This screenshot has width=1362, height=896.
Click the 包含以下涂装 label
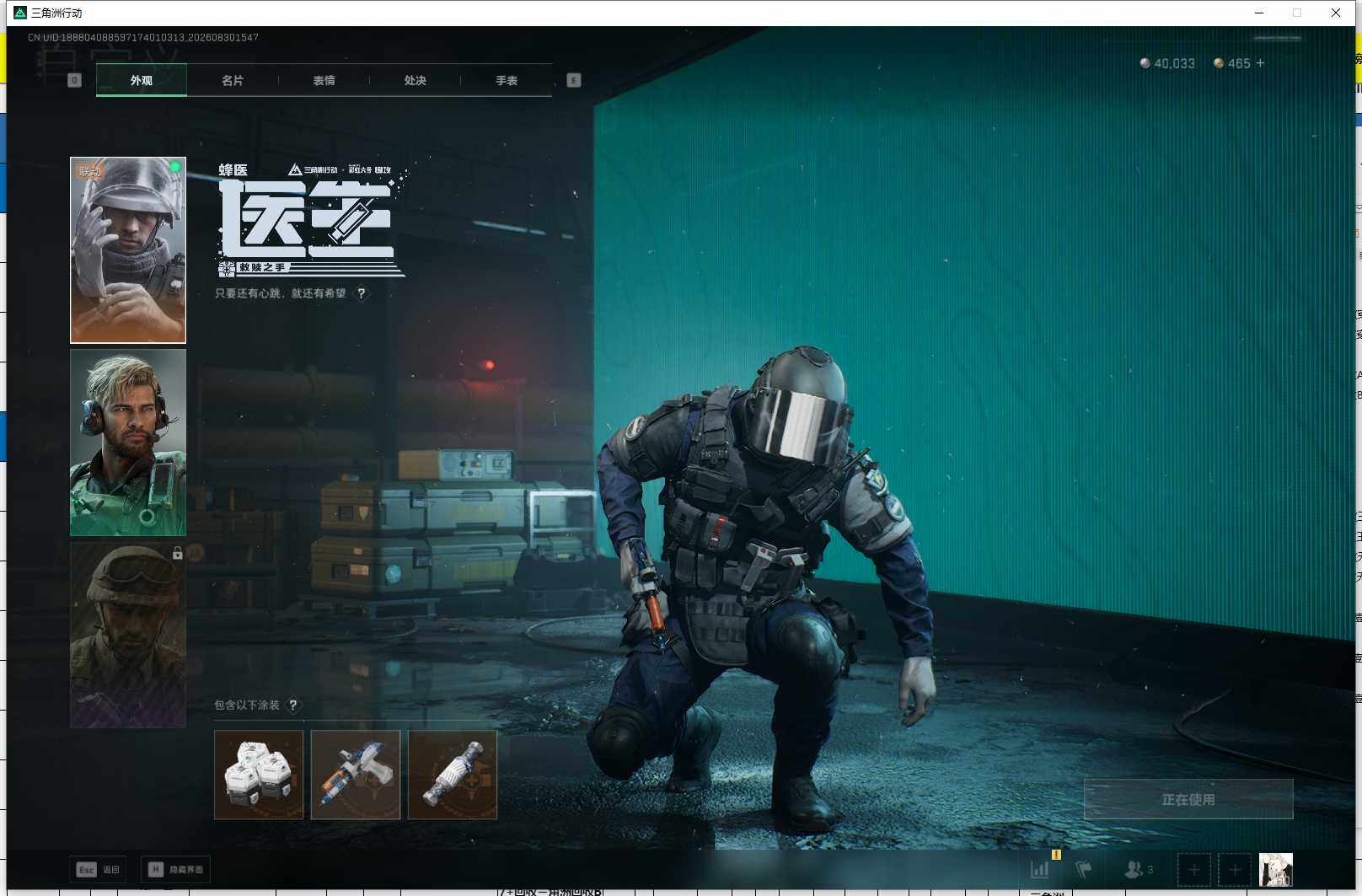click(x=247, y=705)
